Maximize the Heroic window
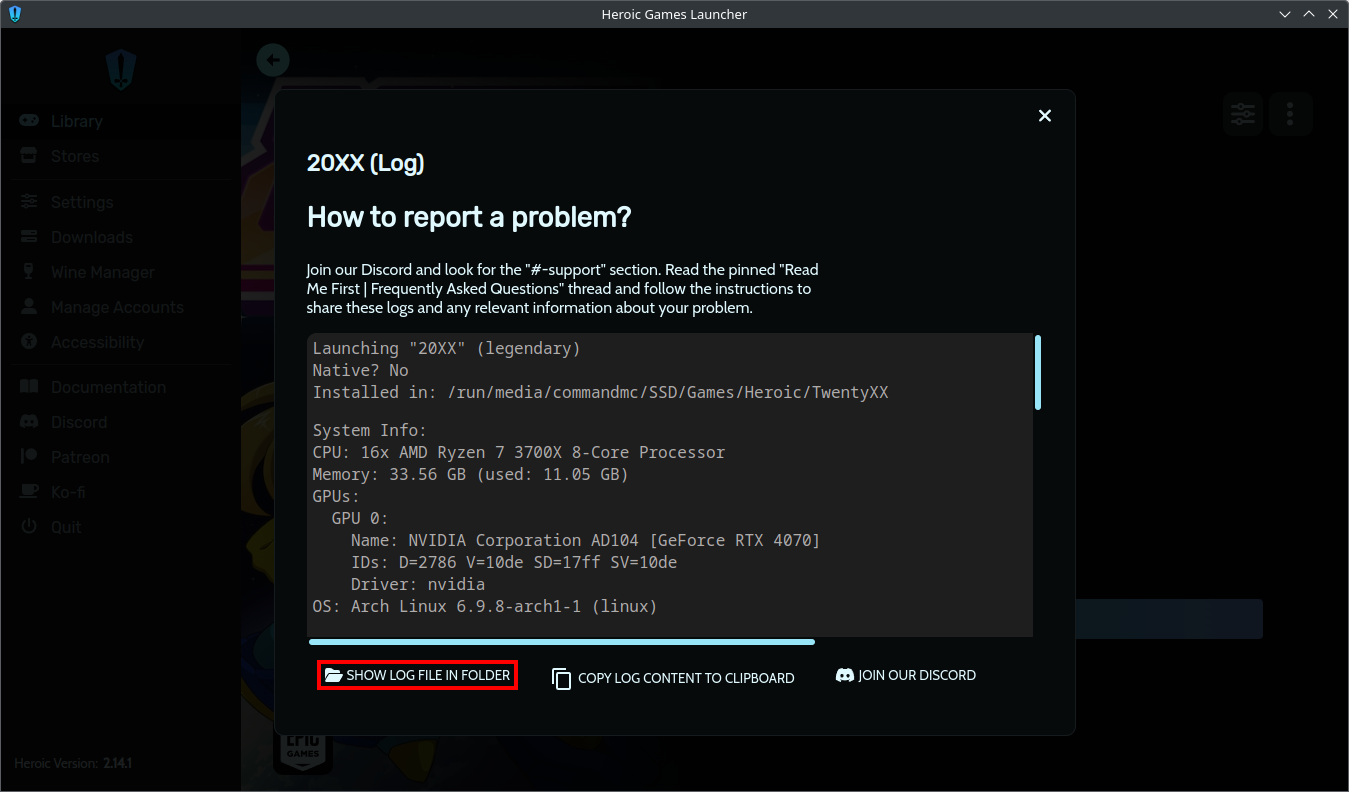1349x792 pixels. [1309, 14]
